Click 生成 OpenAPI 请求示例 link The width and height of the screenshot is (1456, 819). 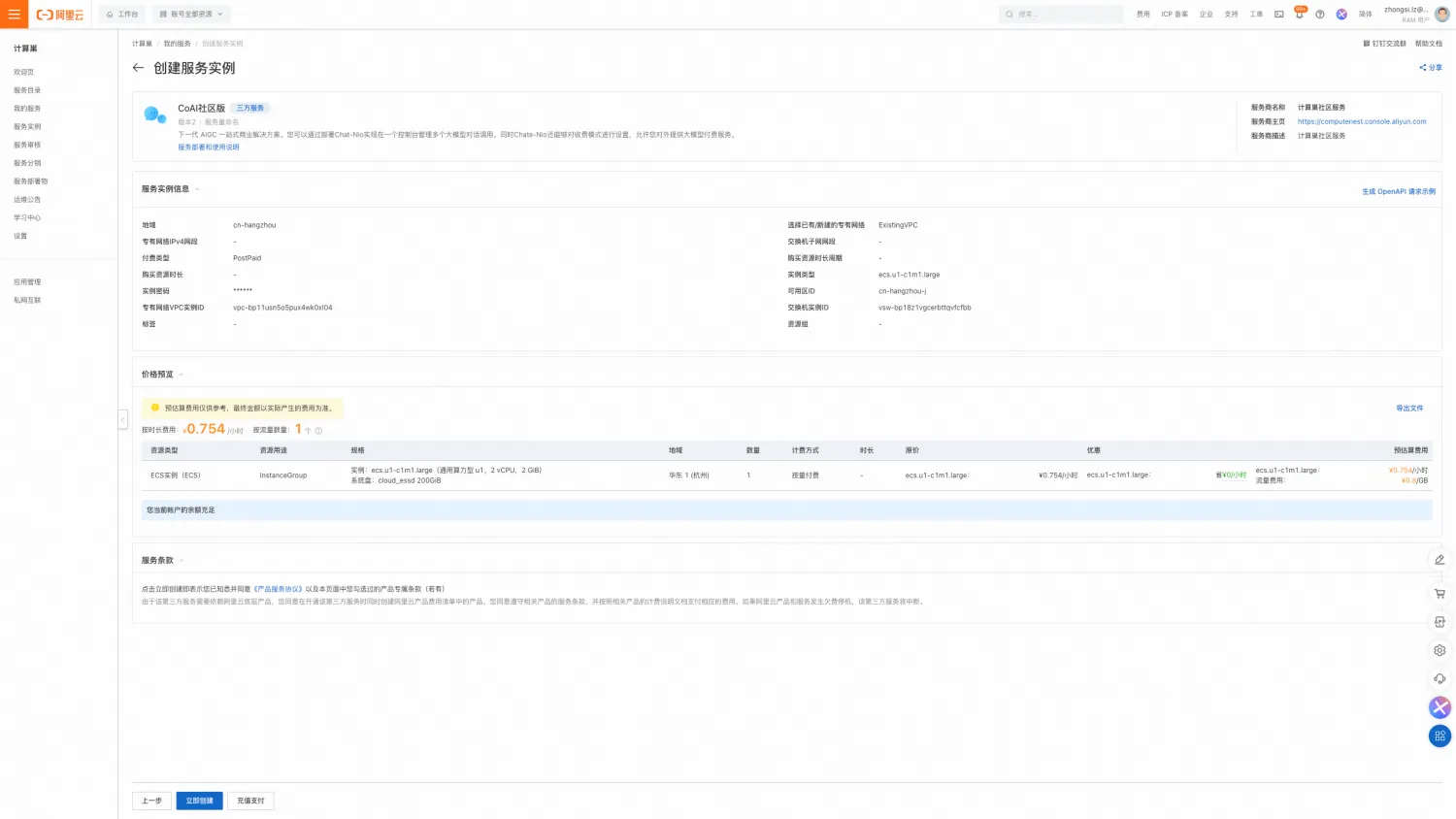coord(1399,192)
